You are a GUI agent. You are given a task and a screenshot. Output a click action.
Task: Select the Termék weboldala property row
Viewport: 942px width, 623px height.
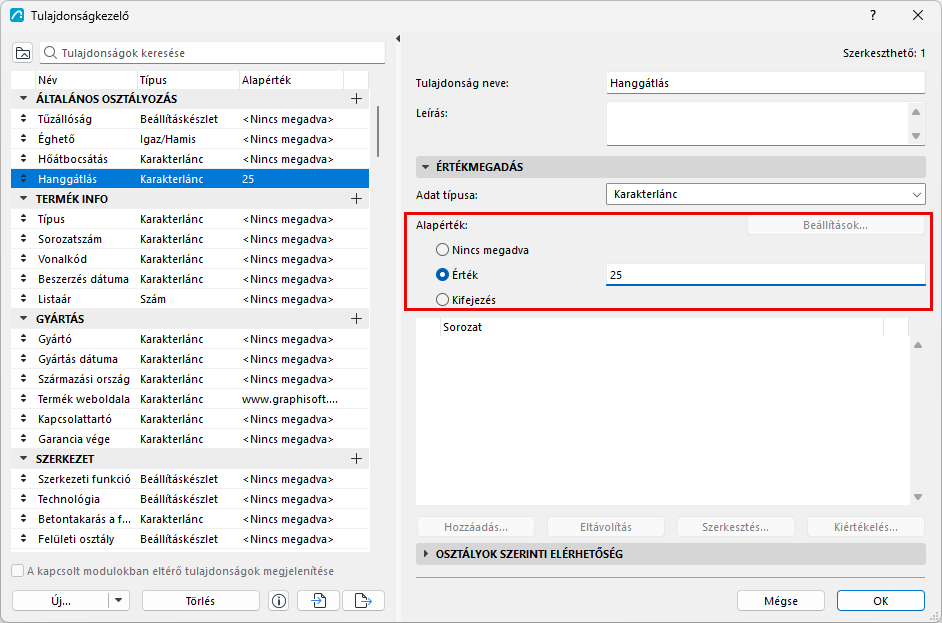tap(190, 399)
